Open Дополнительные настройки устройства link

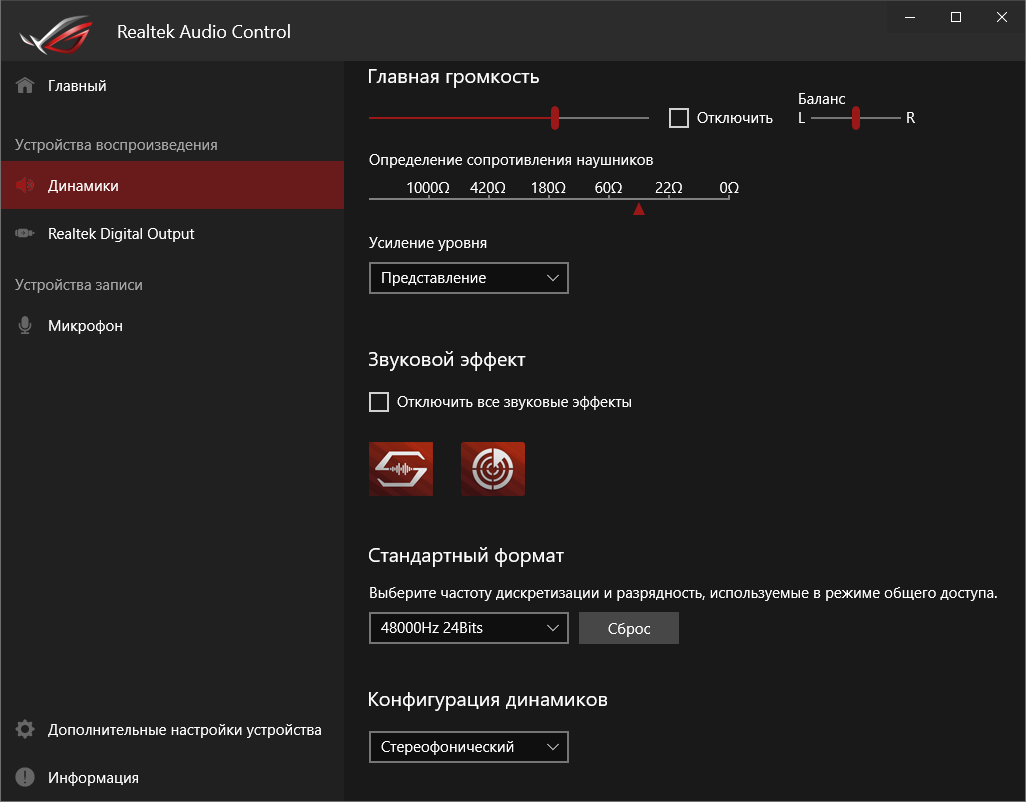click(184, 730)
